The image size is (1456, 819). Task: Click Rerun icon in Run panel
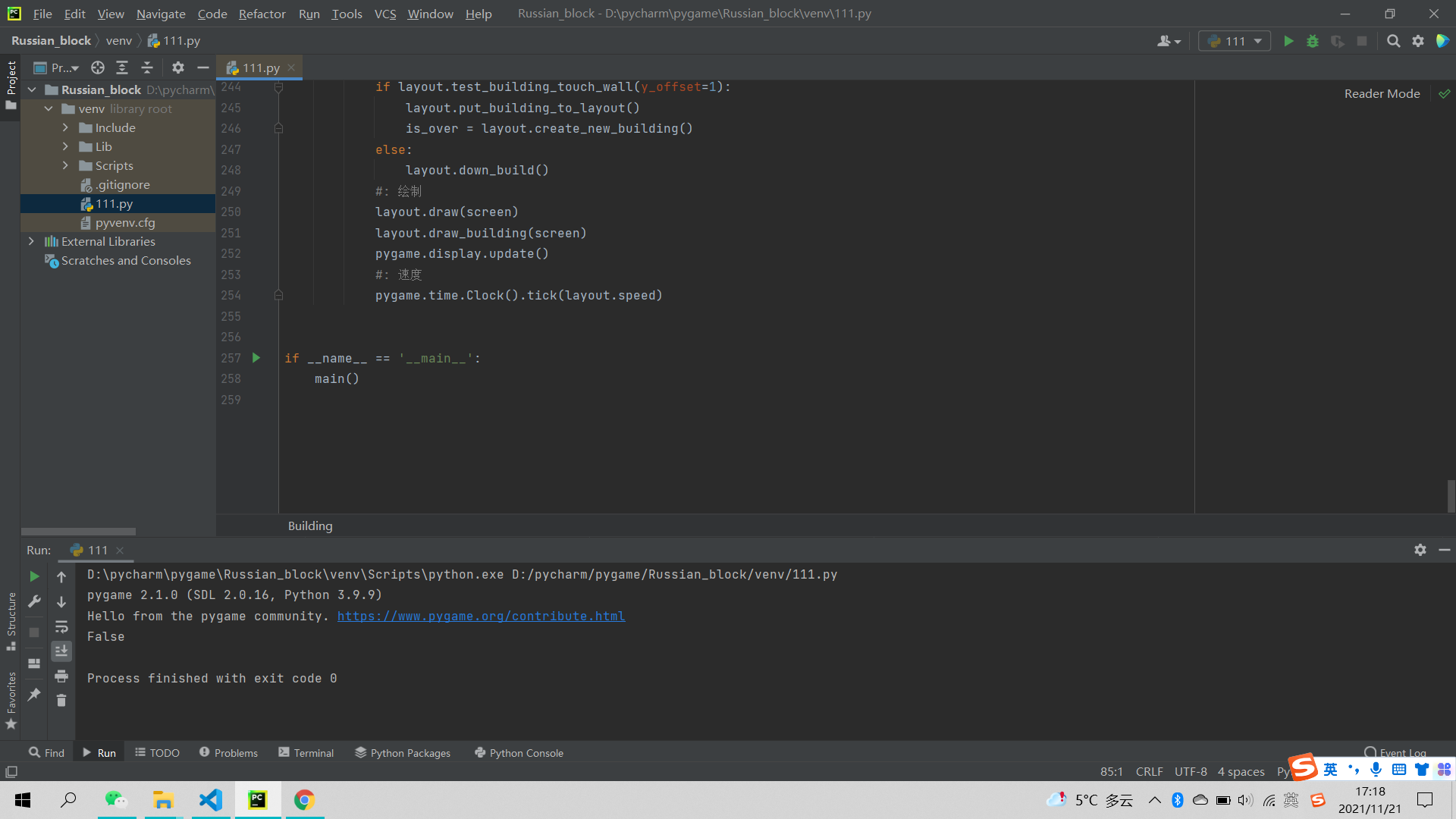pyautogui.click(x=34, y=576)
